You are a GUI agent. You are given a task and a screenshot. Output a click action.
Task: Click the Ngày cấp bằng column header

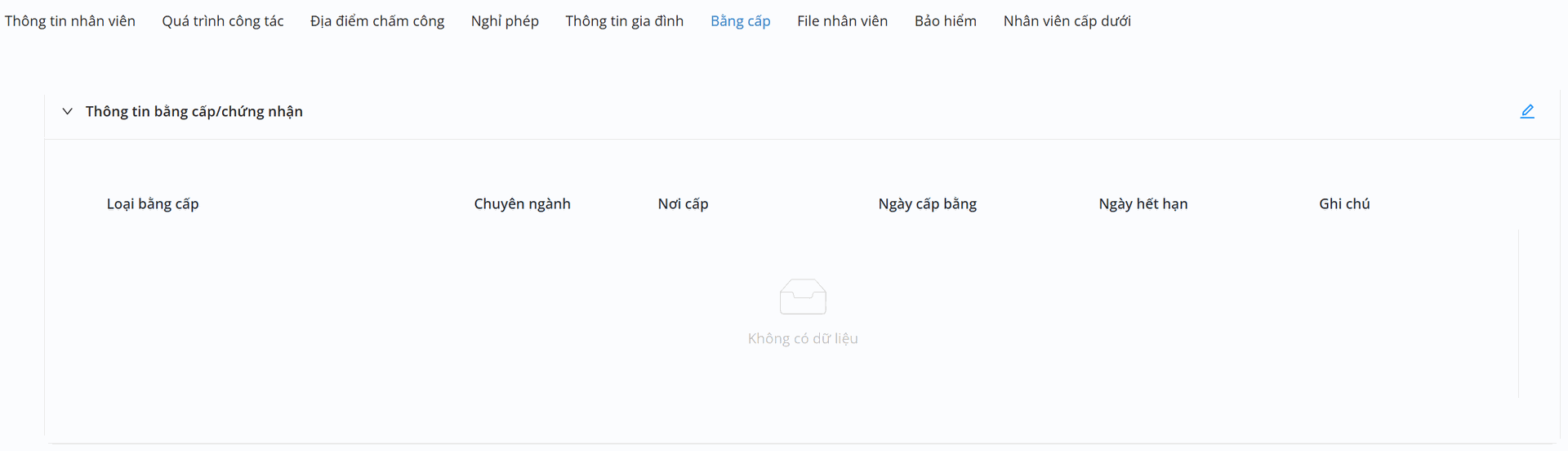coord(927,204)
